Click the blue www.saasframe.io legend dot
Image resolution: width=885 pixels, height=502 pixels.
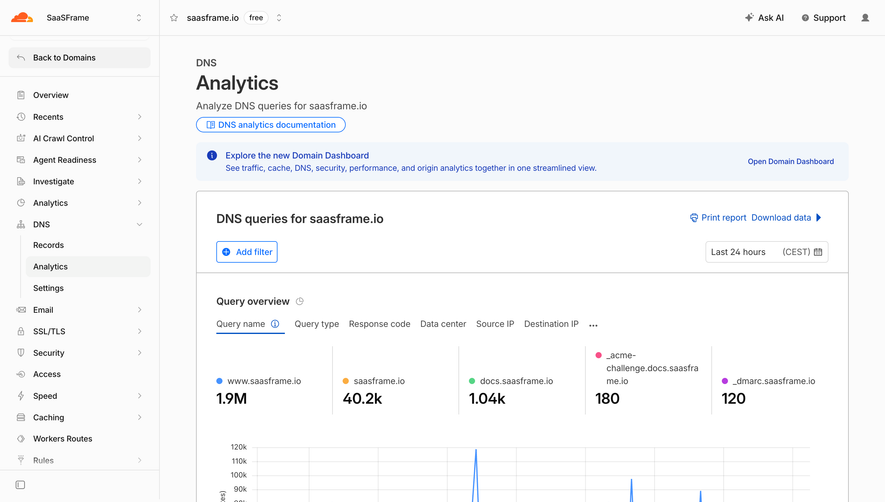[220, 381]
